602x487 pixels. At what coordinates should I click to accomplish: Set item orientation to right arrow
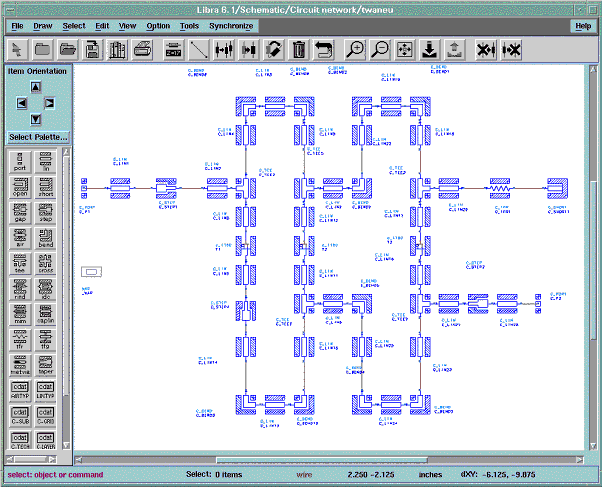[49, 103]
